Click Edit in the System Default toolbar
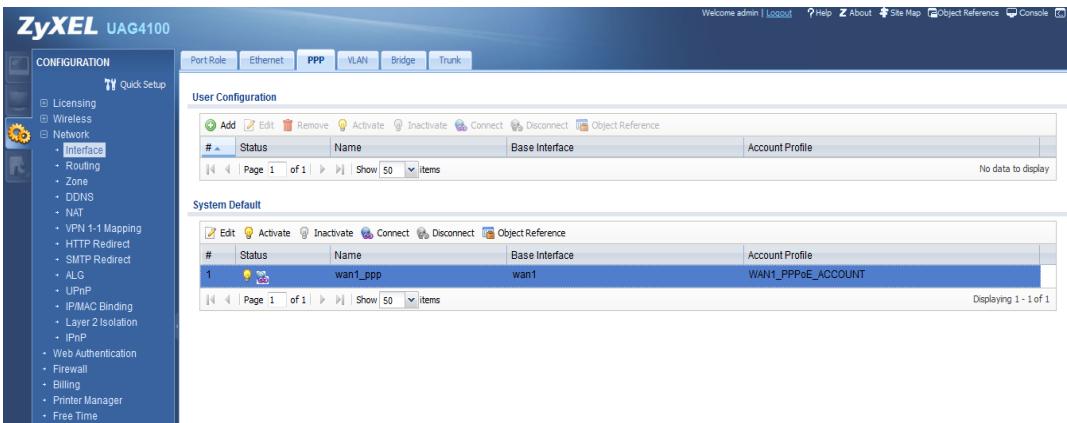The image size is (1067, 423). (x=220, y=233)
